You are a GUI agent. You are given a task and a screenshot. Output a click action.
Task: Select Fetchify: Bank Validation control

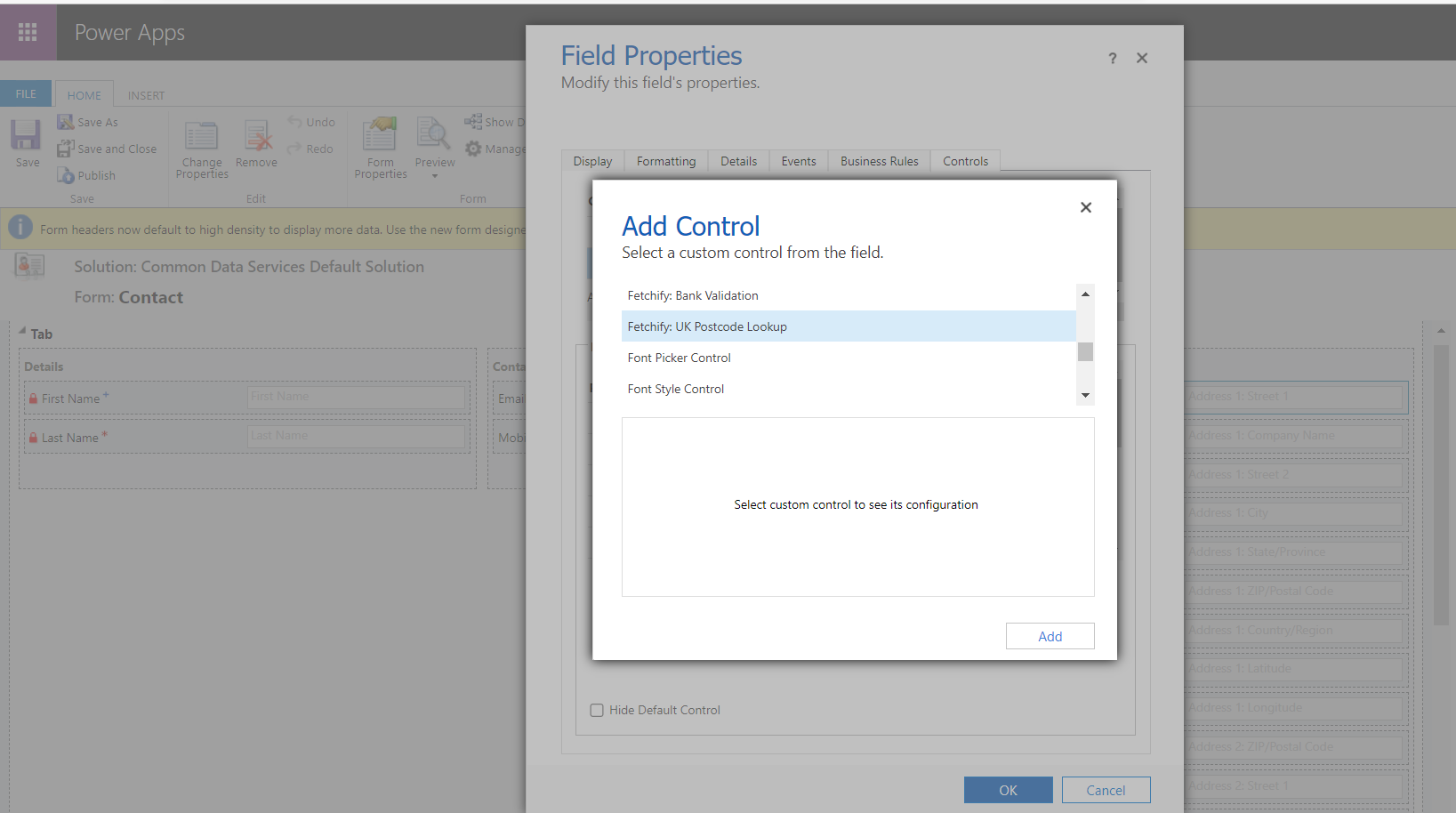point(849,295)
